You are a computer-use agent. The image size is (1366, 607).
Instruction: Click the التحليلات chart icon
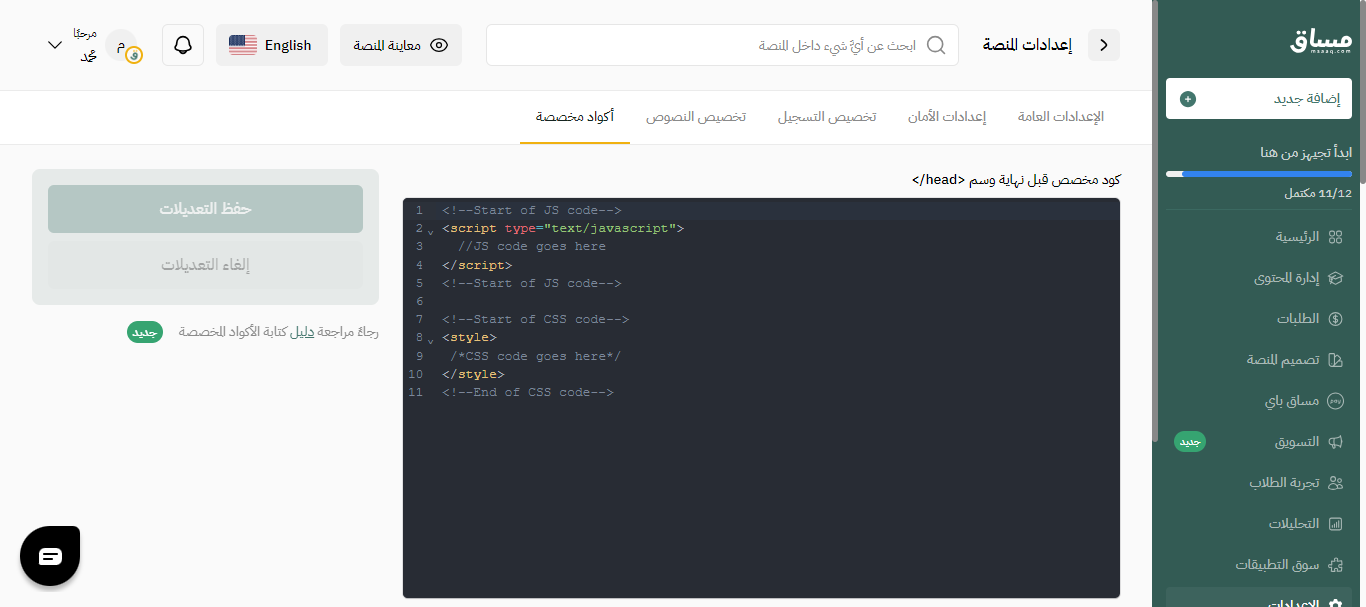[1335, 524]
